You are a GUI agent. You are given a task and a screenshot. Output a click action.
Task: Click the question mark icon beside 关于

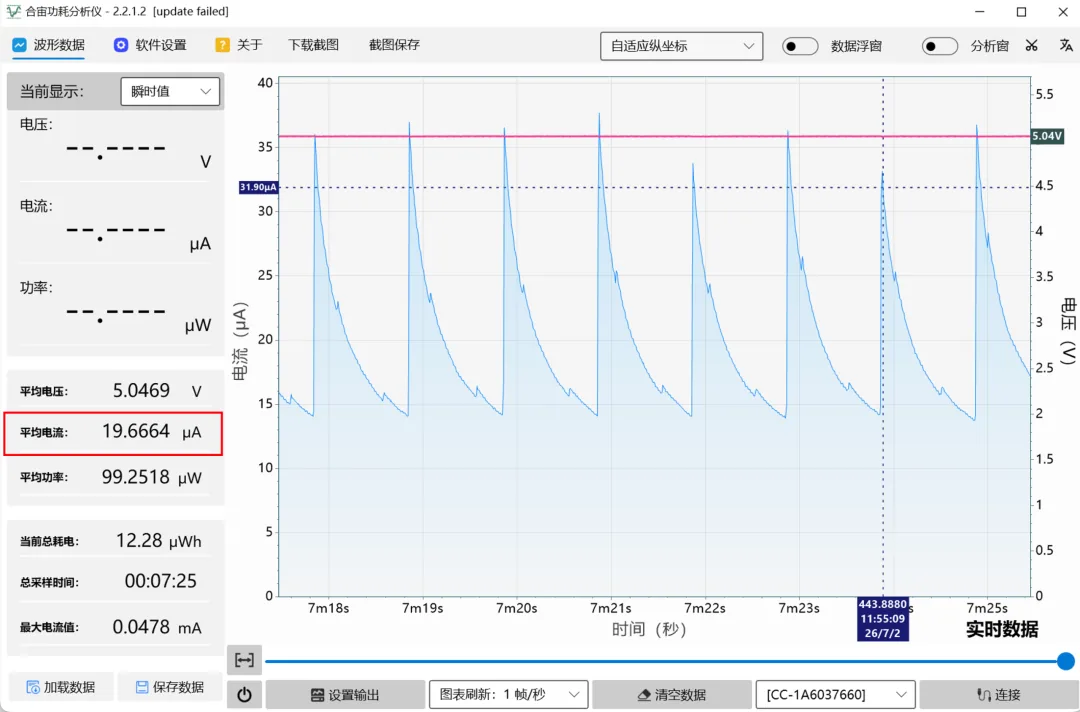(x=222, y=45)
